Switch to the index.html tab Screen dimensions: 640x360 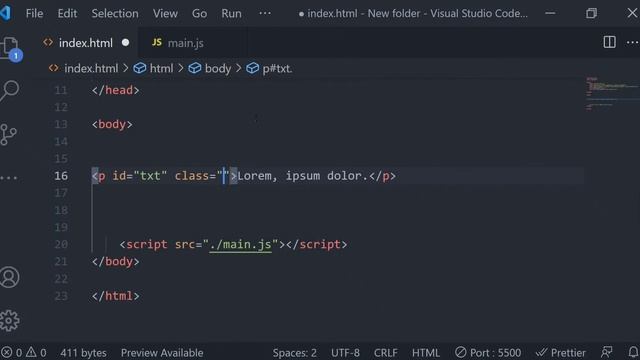(x=85, y=43)
